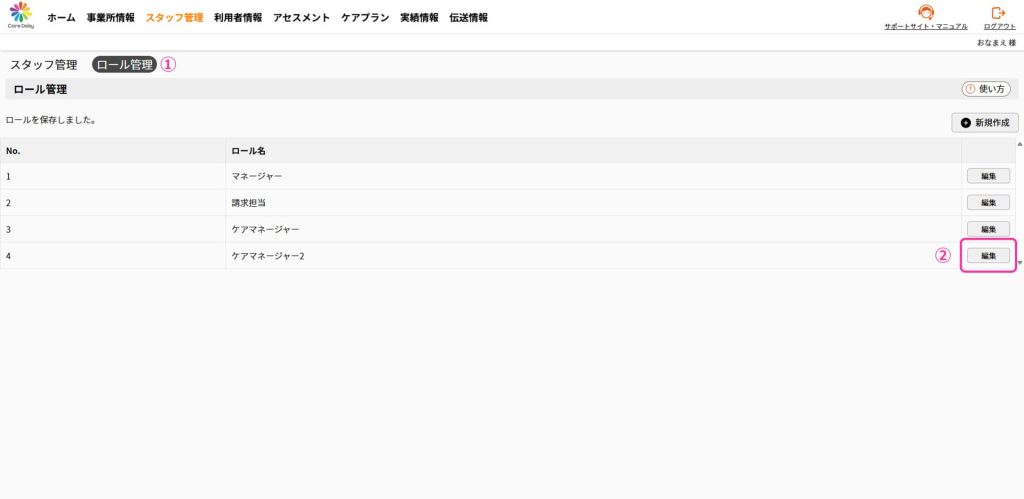Click the logout door icon
The height and width of the screenshot is (499, 1024).
click(x=999, y=12)
